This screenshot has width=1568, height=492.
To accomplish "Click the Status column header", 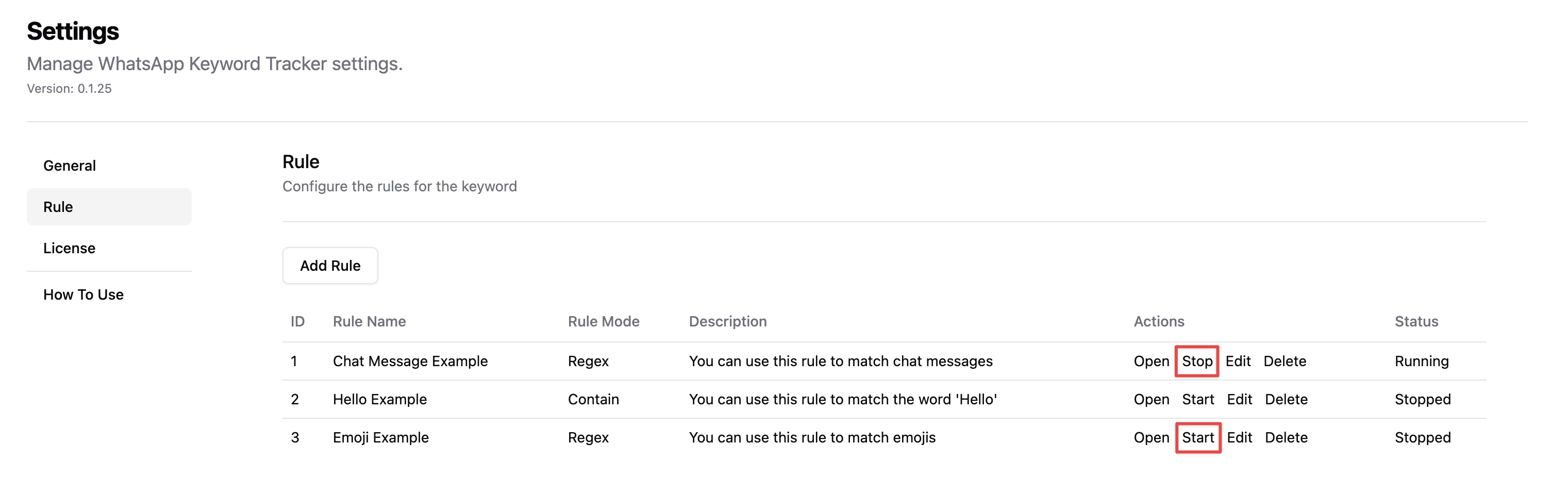I will pyautogui.click(x=1416, y=321).
